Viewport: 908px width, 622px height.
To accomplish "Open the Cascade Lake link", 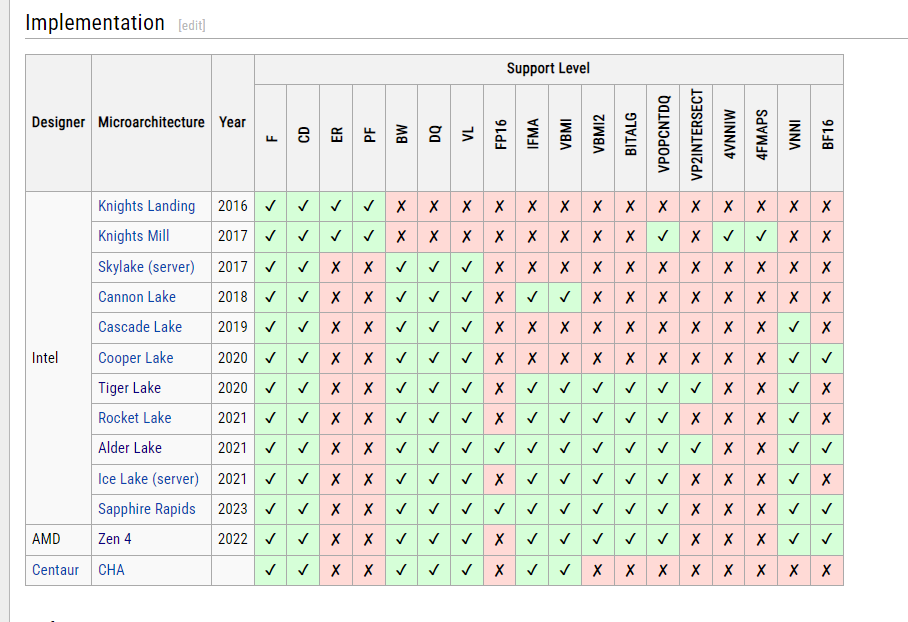I will click(x=140, y=327).
